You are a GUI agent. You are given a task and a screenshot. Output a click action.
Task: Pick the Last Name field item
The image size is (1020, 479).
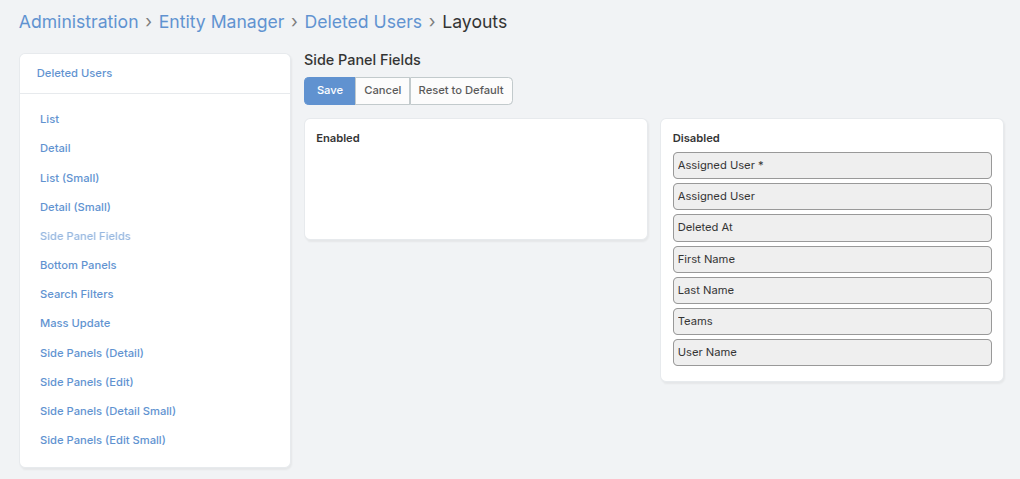pos(831,290)
